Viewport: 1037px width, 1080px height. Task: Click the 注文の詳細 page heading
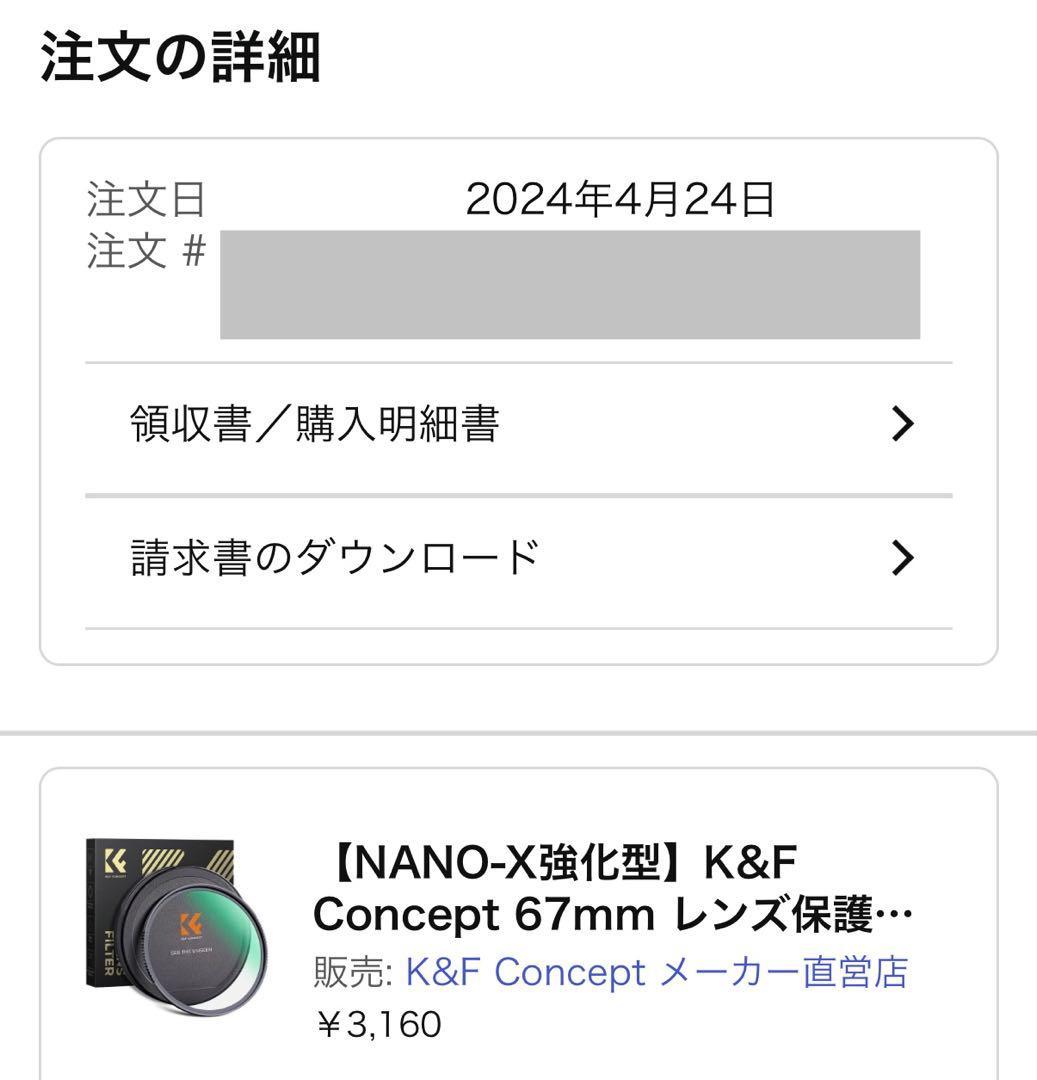click(x=180, y=59)
